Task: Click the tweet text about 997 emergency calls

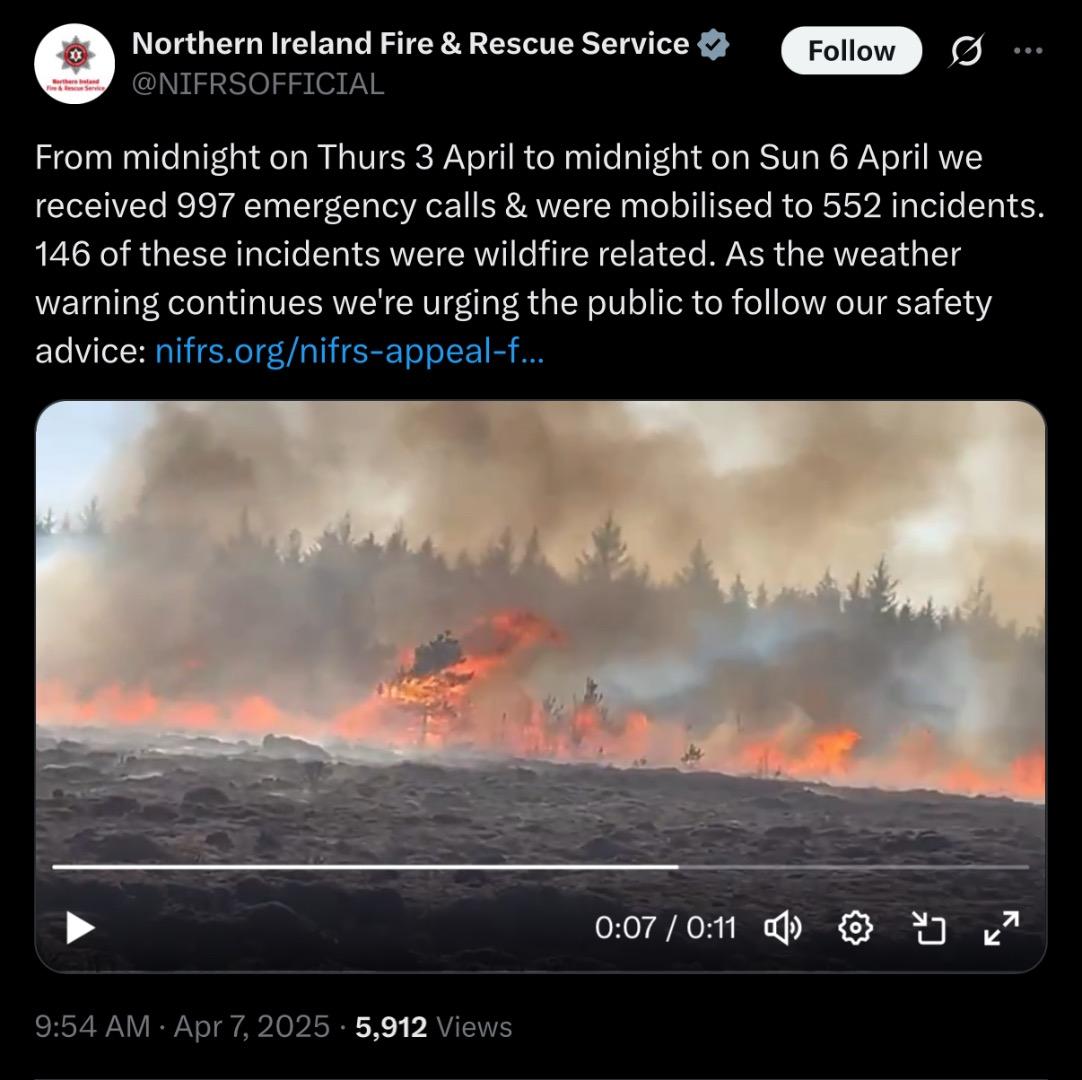Action: [540, 254]
